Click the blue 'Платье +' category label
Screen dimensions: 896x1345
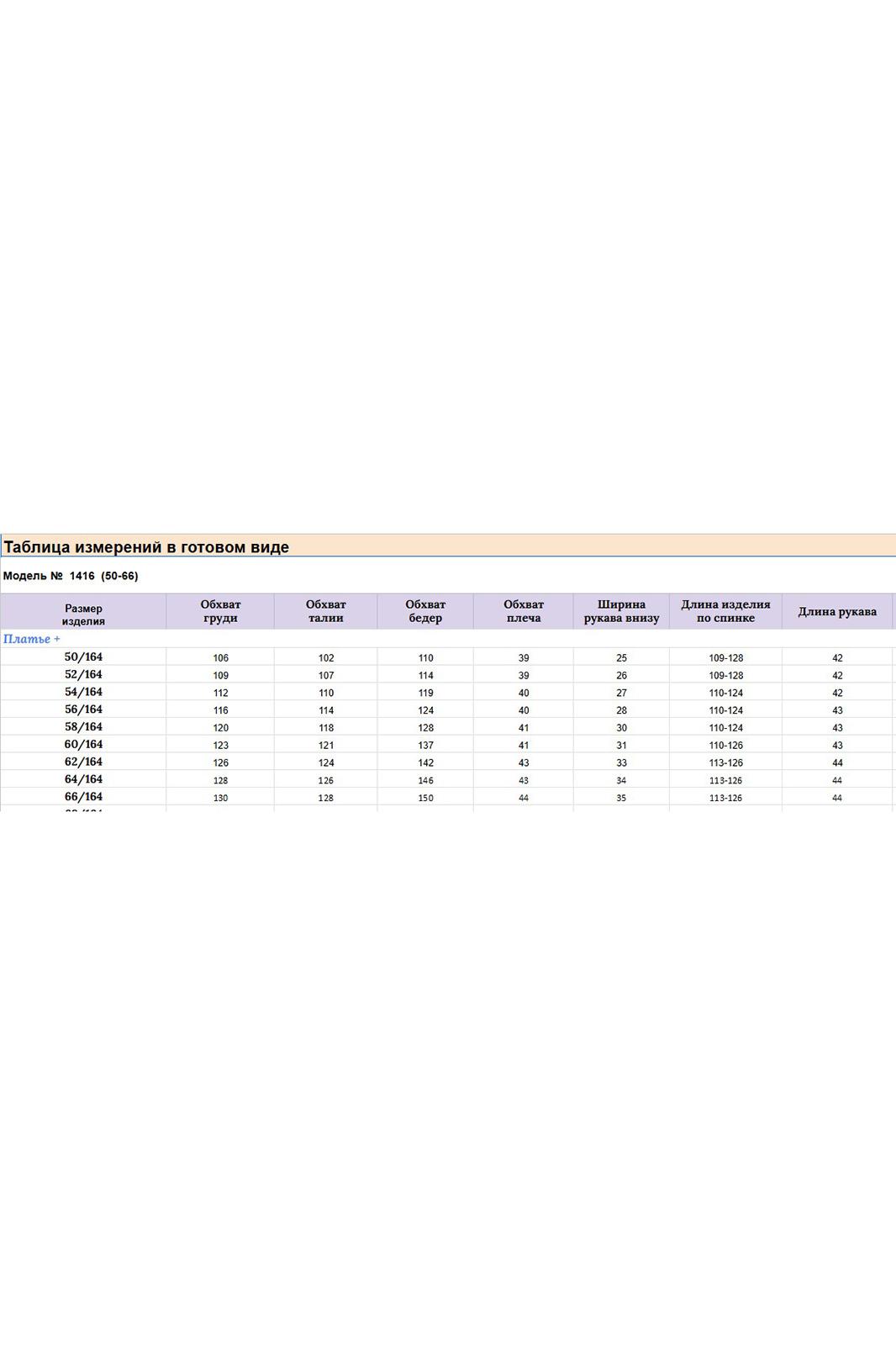click(x=32, y=639)
